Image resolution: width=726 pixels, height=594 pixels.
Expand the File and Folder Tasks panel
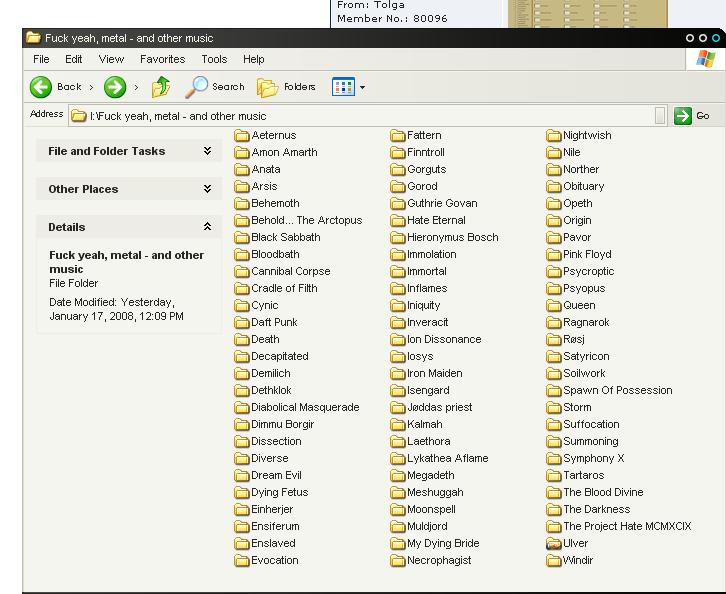[207, 151]
